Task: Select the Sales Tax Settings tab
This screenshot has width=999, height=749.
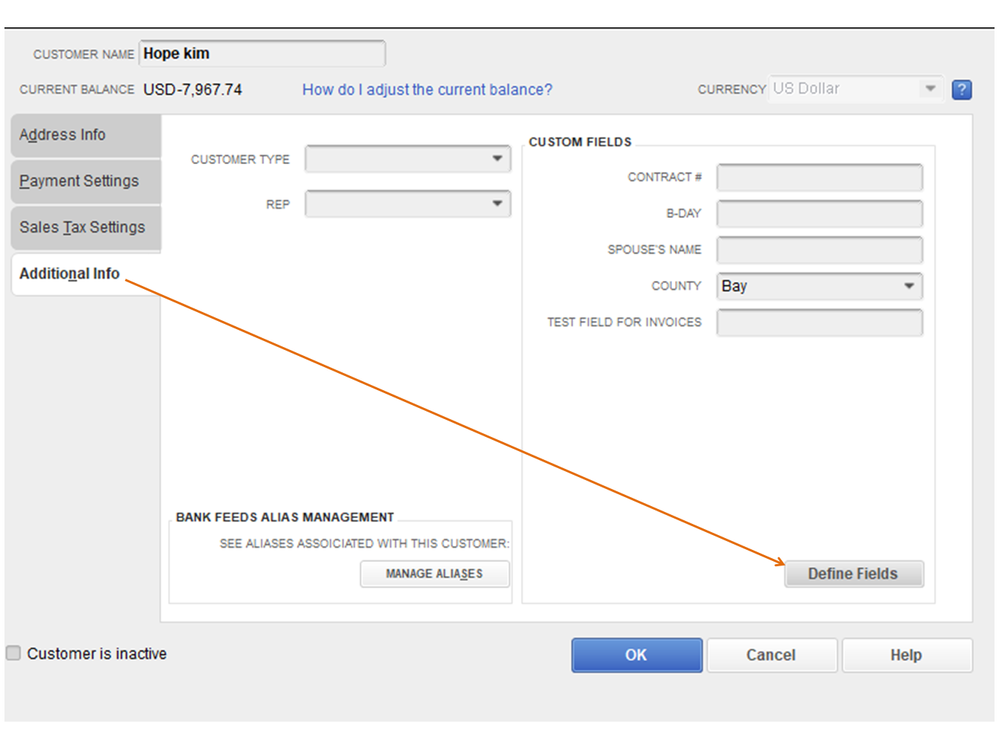Action: coord(85,227)
